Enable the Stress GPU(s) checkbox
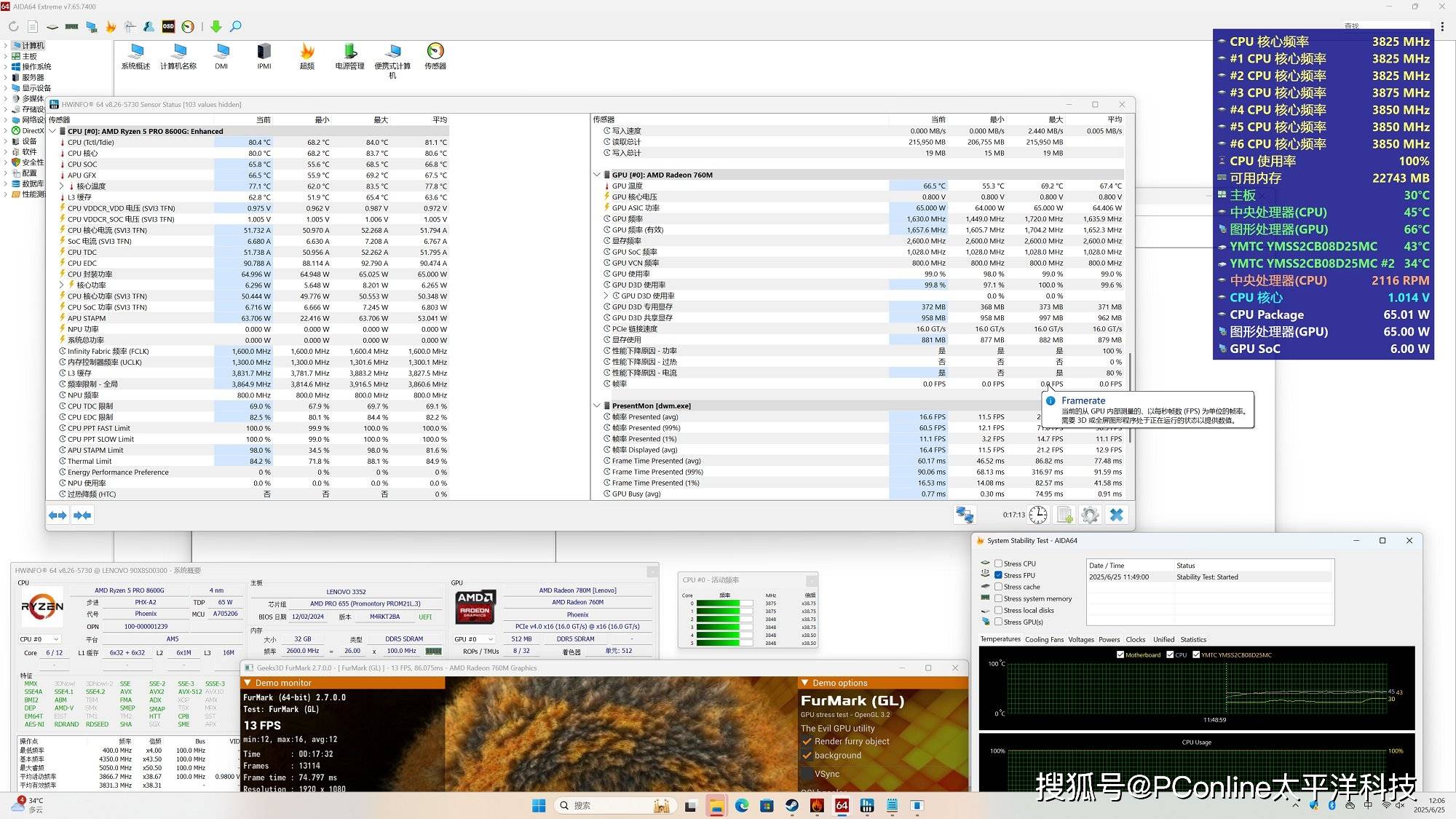This screenshot has height=819, width=1456. coord(999,622)
